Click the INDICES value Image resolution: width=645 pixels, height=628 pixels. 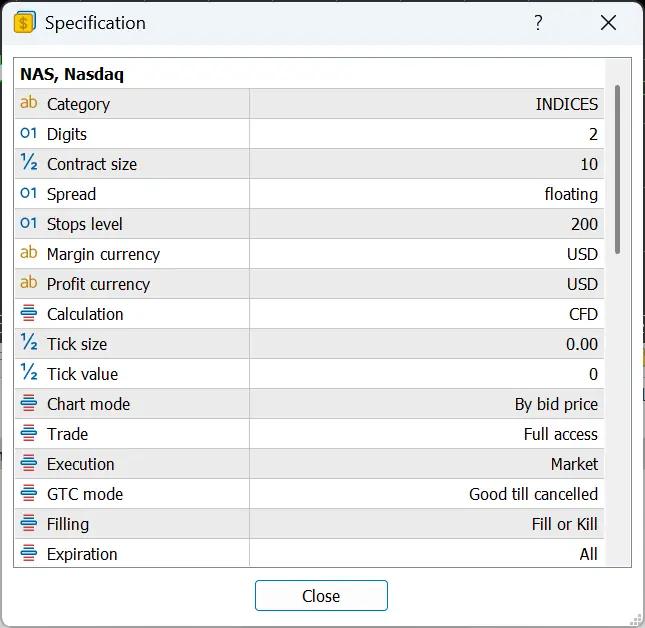566,104
